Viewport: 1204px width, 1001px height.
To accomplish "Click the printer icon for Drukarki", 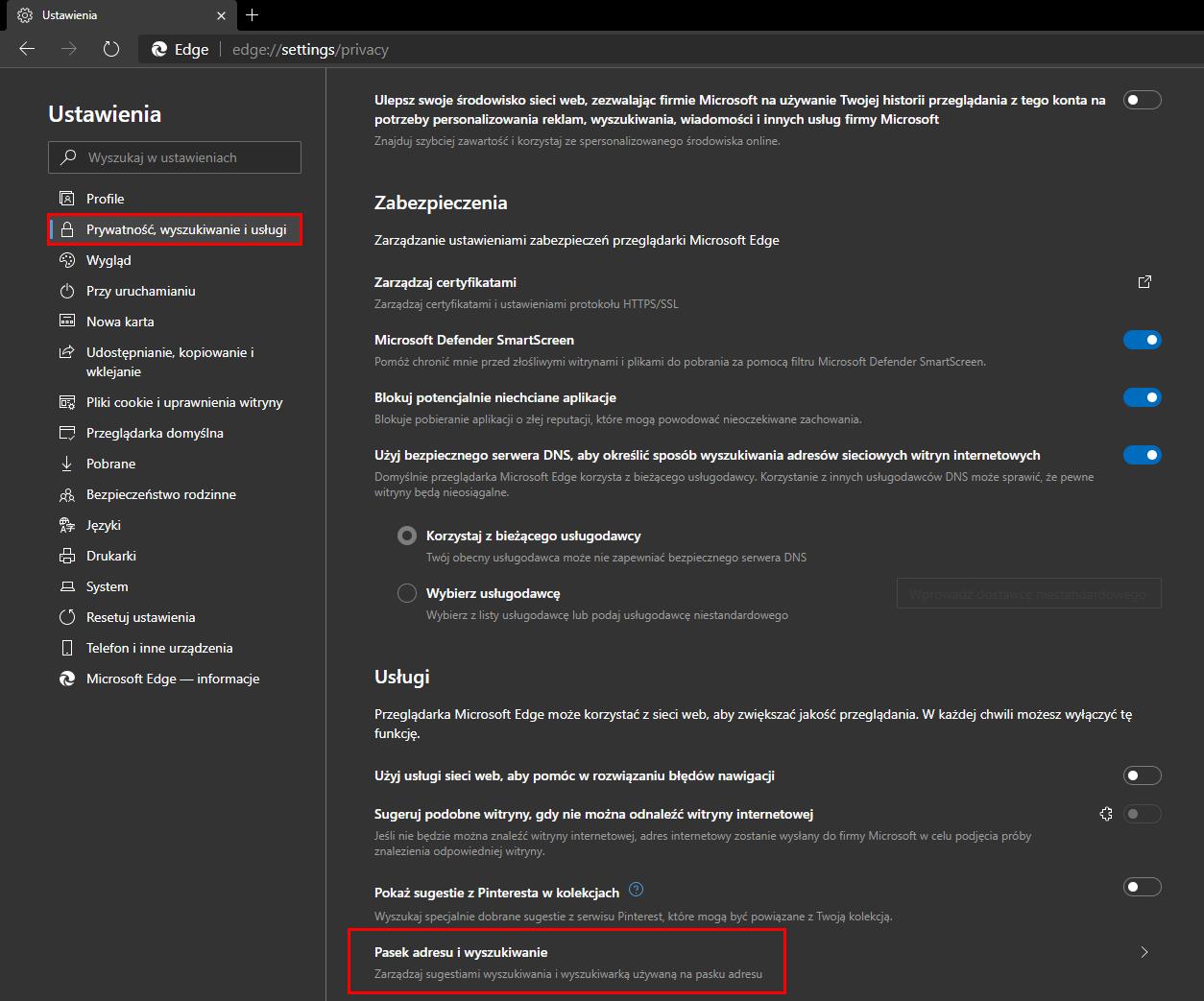I will [x=67, y=556].
